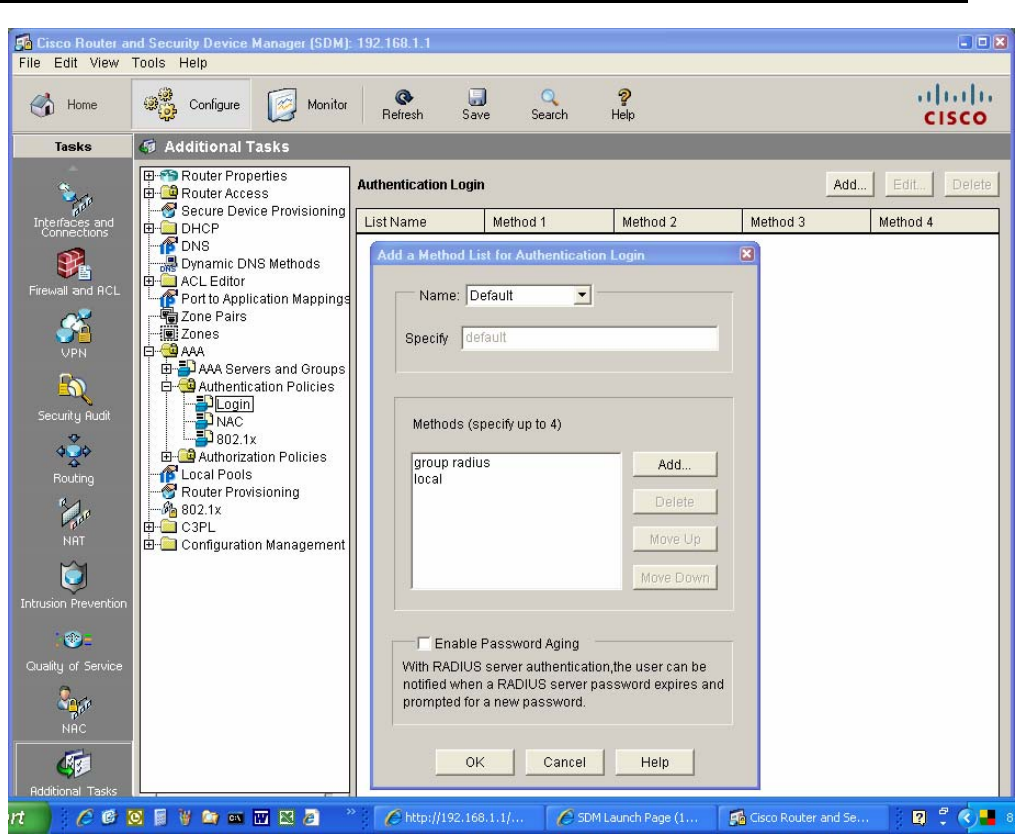Select 'group radius' in Methods list

[x=452, y=462]
